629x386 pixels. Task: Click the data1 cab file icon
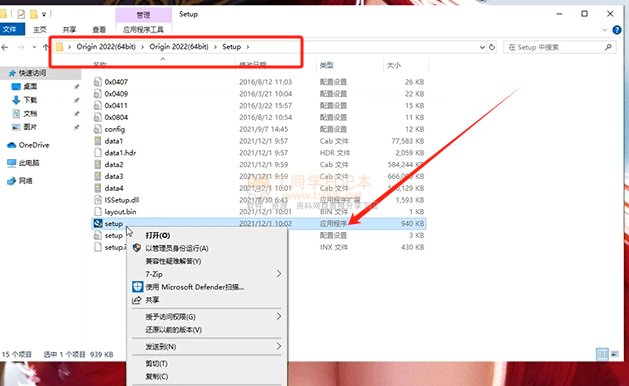tap(98, 141)
